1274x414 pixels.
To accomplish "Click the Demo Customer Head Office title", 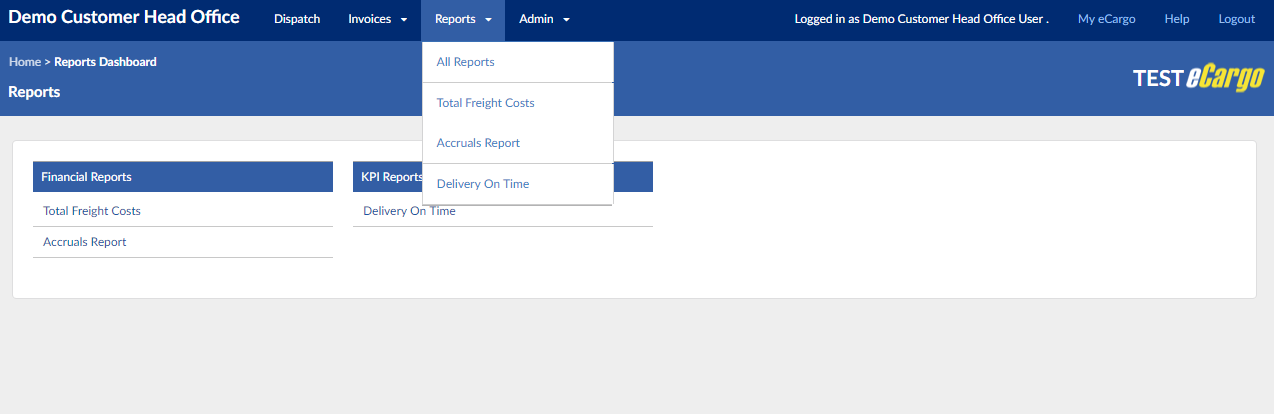I will (x=124, y=17).
